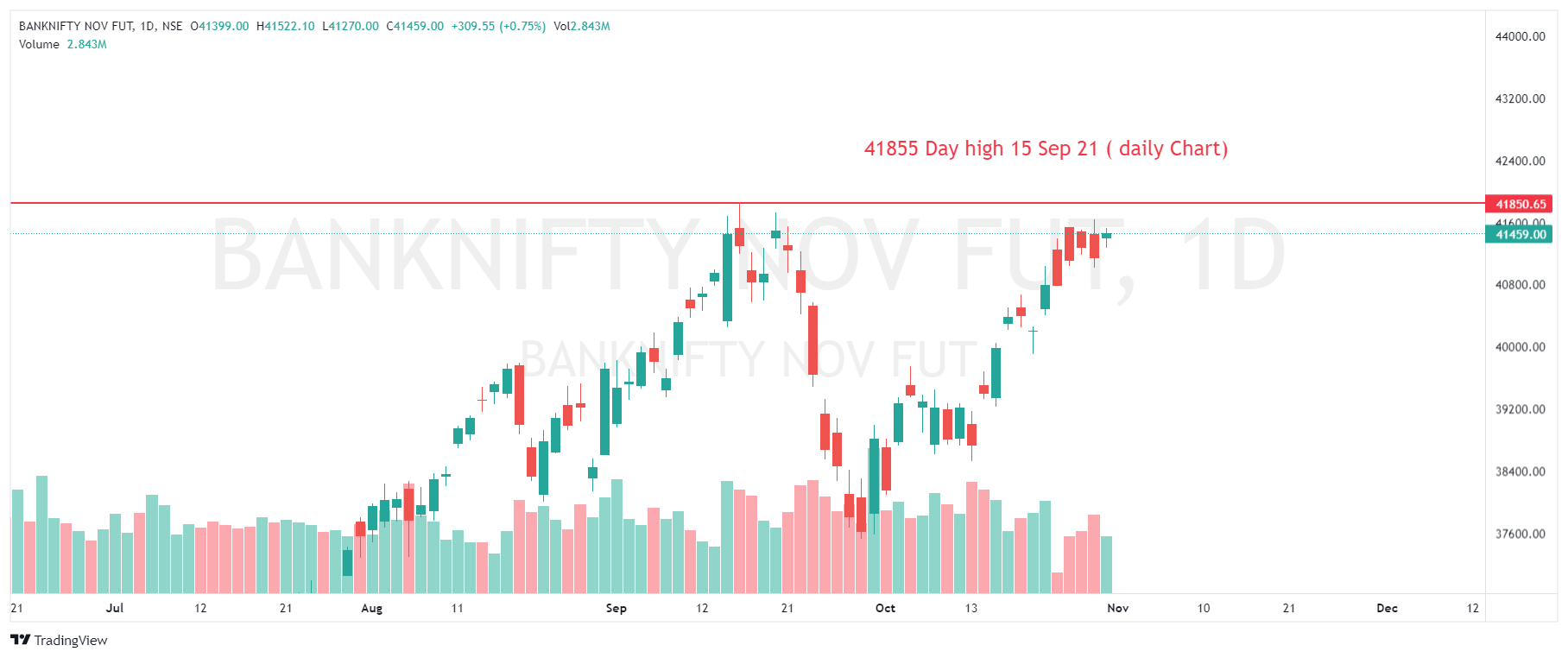The image size is (1568, 658).
Task: Click the Jul label on time axis
Action: (x=115, y=608)
